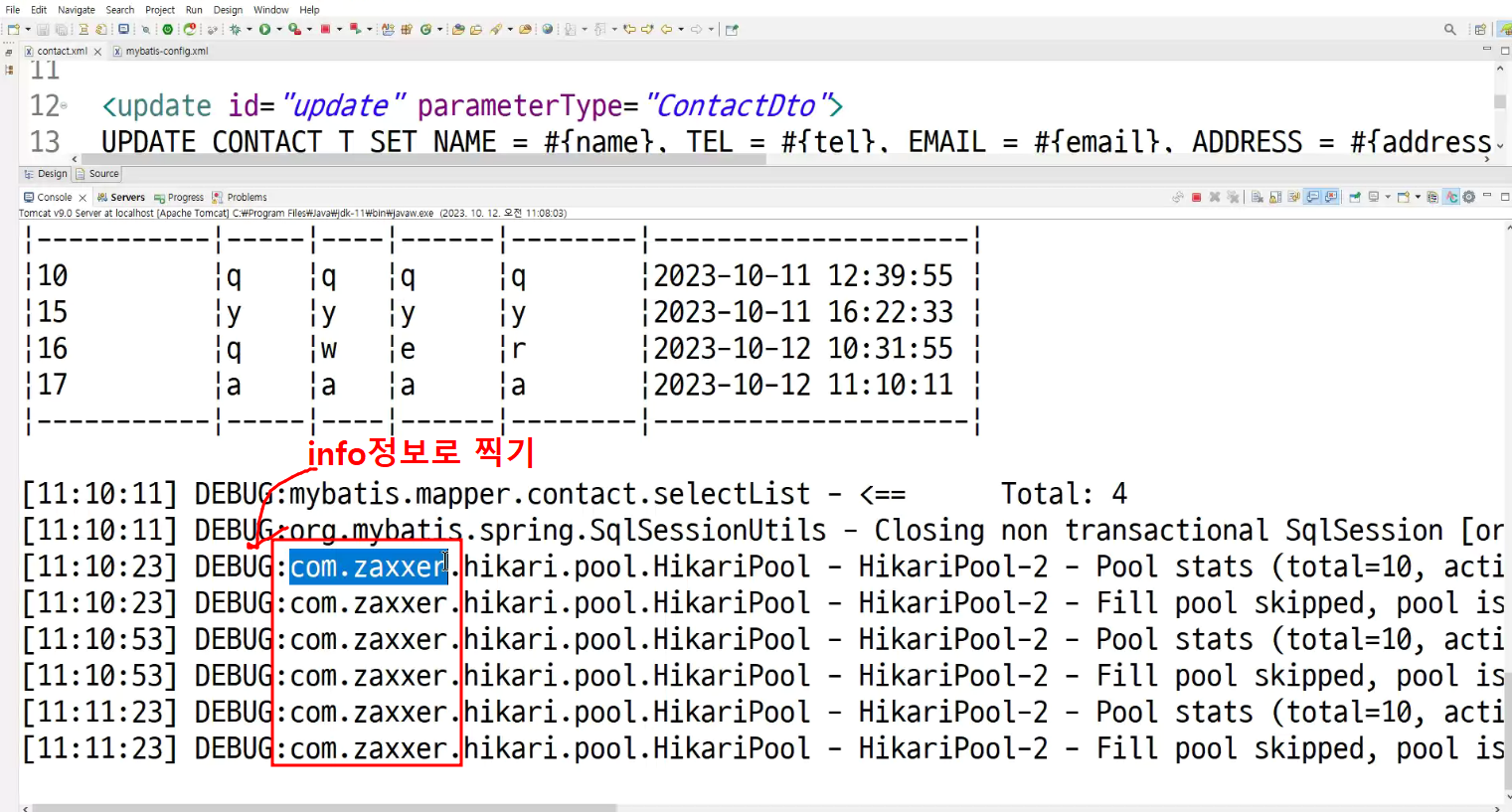Open the File menu
The image size is (1512, 812).
point(12,10)
